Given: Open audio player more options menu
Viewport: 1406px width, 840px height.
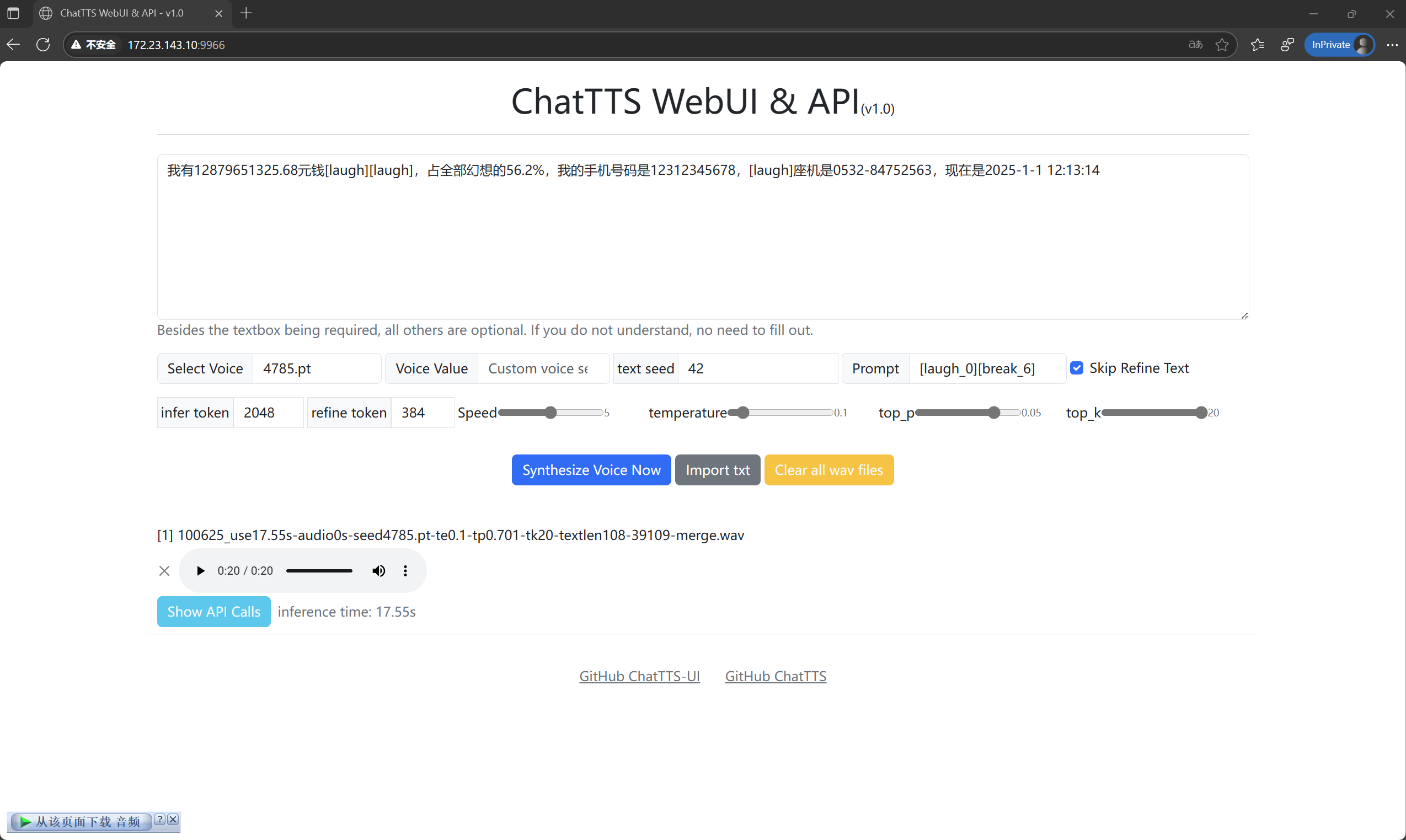Looking at the screenshot, I should click(x=405, y=570).
